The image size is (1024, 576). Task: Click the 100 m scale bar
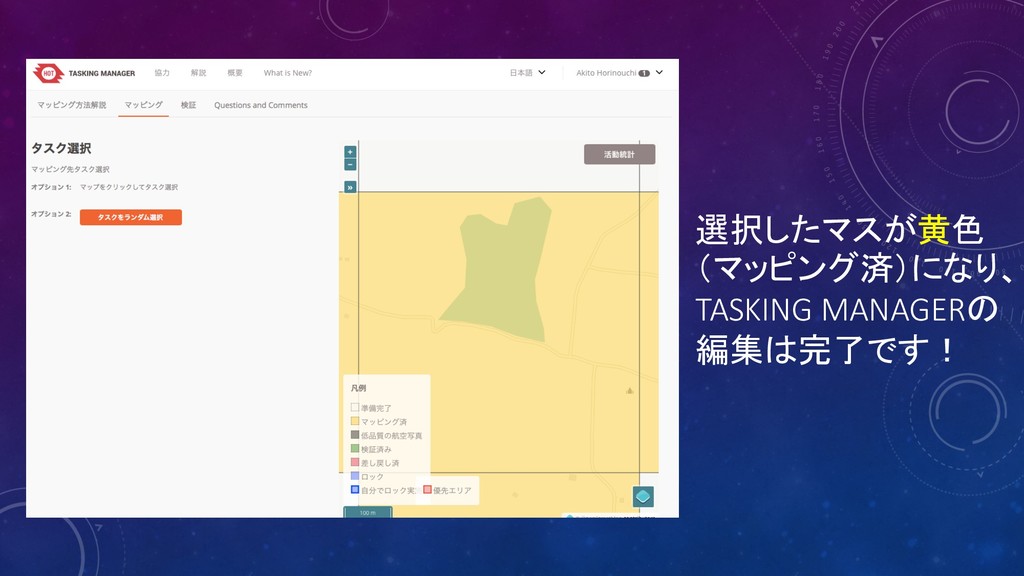(x=368, y=512)
